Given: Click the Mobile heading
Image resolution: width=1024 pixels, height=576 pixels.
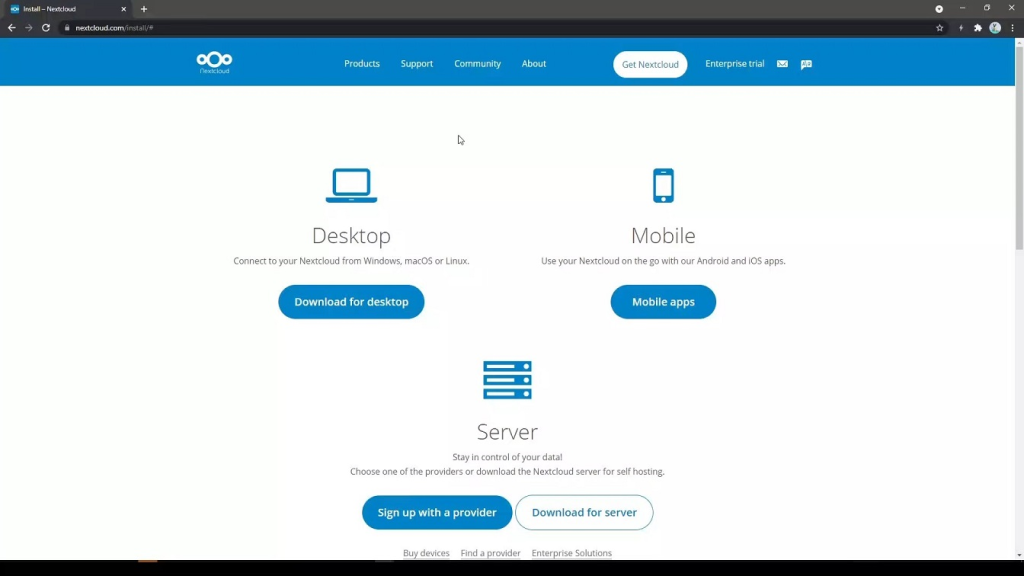Looking at the screenshot, I should 663,236.
